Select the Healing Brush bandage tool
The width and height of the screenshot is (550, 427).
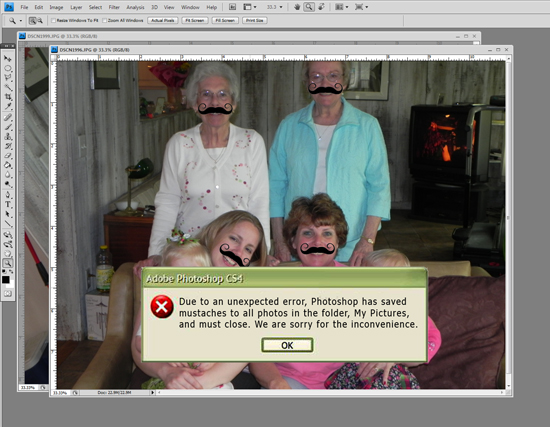(x=8, y=117)
